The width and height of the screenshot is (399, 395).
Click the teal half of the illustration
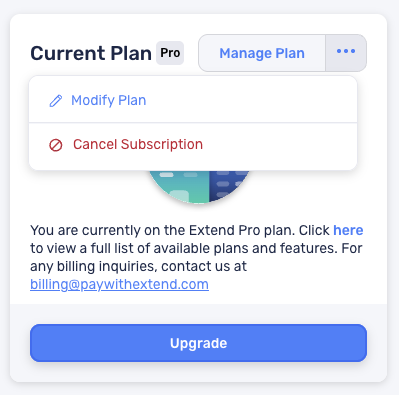click(x=180, y=186)
